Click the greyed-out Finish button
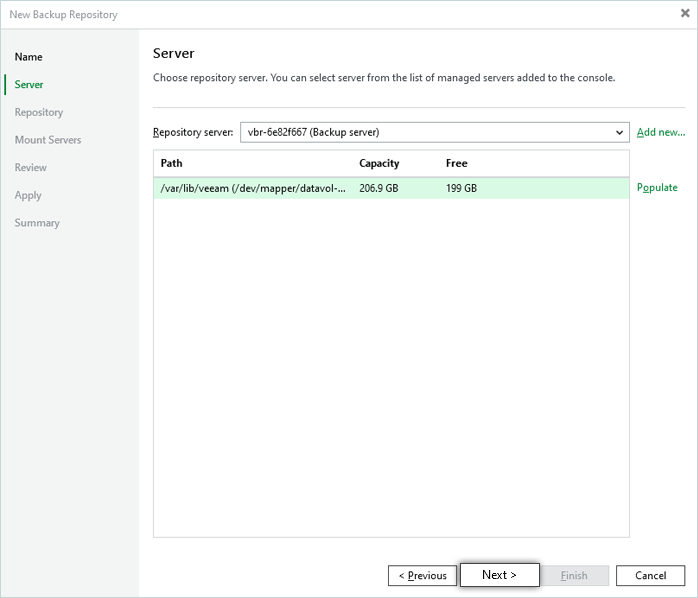This screenshot has height=598, width=698. coord(574,575)
